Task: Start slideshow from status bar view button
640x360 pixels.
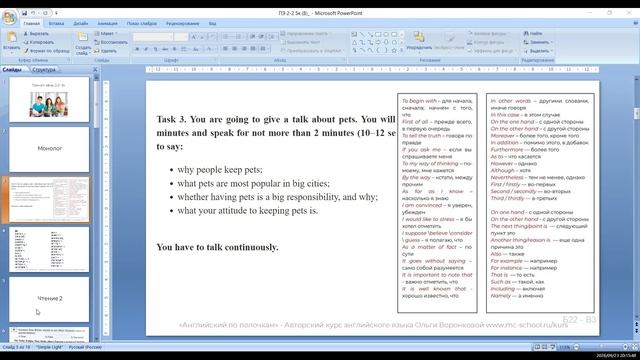Action: point(552,347)
